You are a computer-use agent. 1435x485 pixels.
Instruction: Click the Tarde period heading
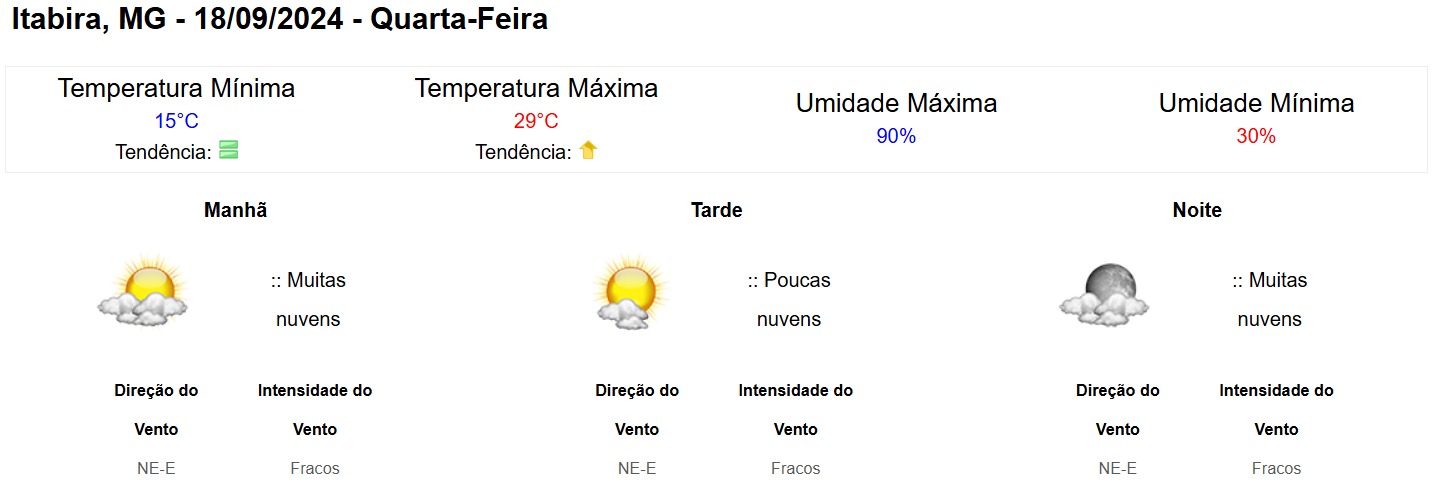tap(716, 211)
